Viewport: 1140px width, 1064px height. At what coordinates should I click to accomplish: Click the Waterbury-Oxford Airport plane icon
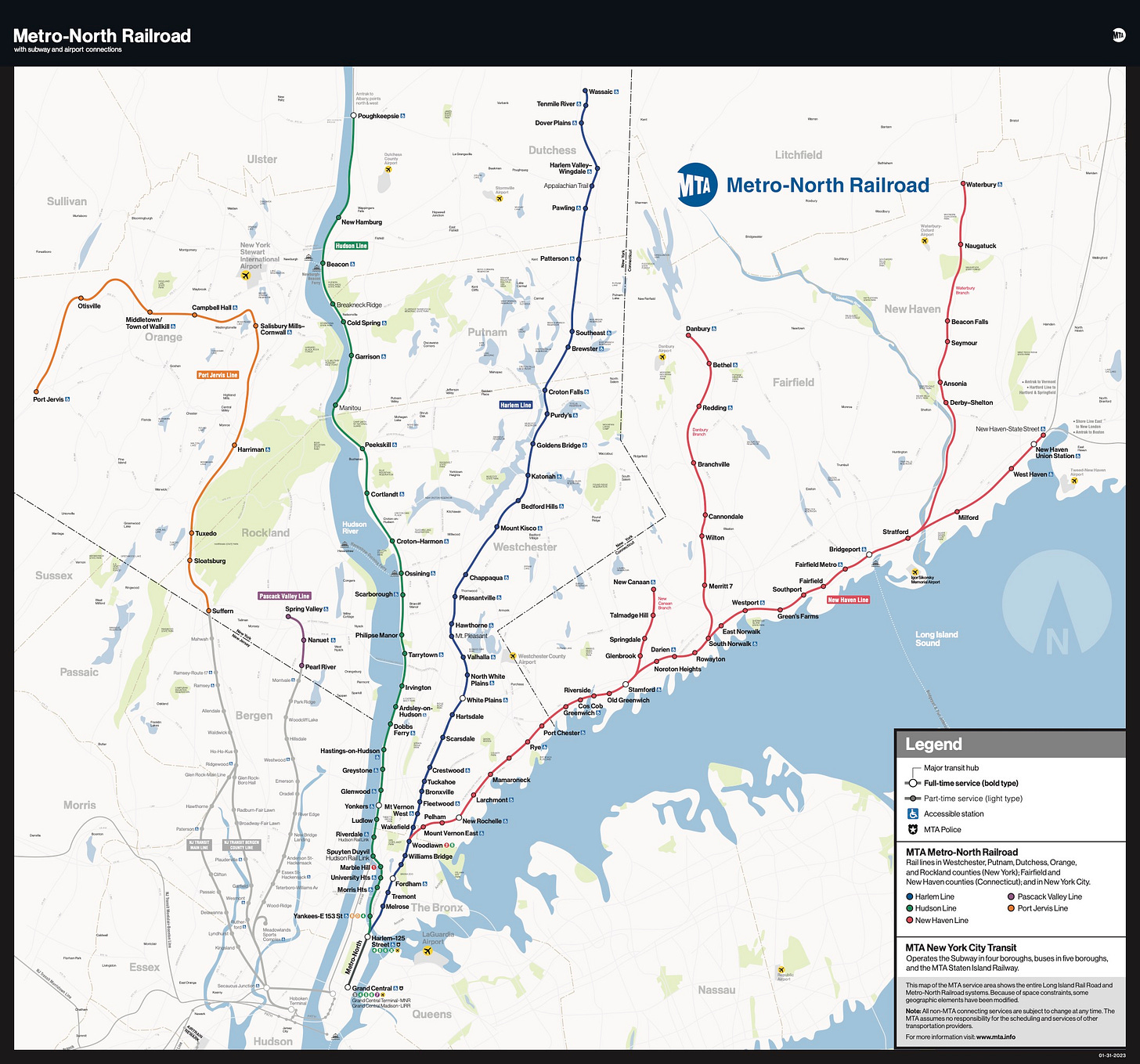point(925,240)
